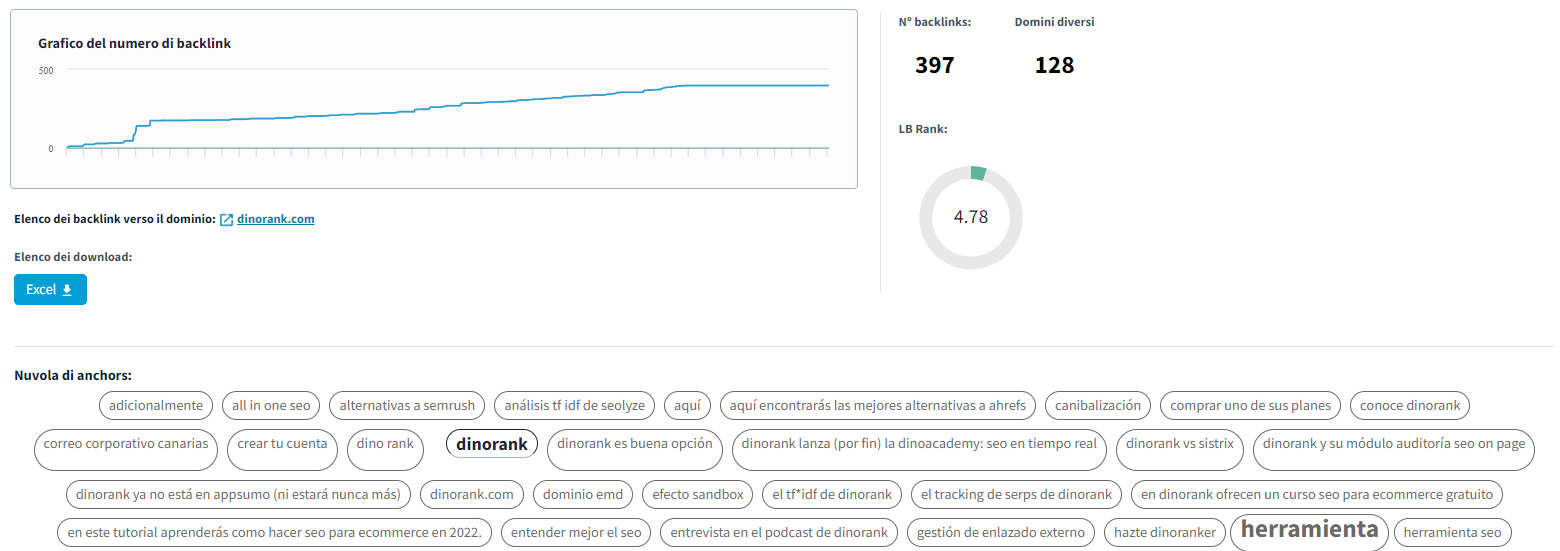Open the dinorank.com domain link

pyautogui.click(x=275, y=219)
